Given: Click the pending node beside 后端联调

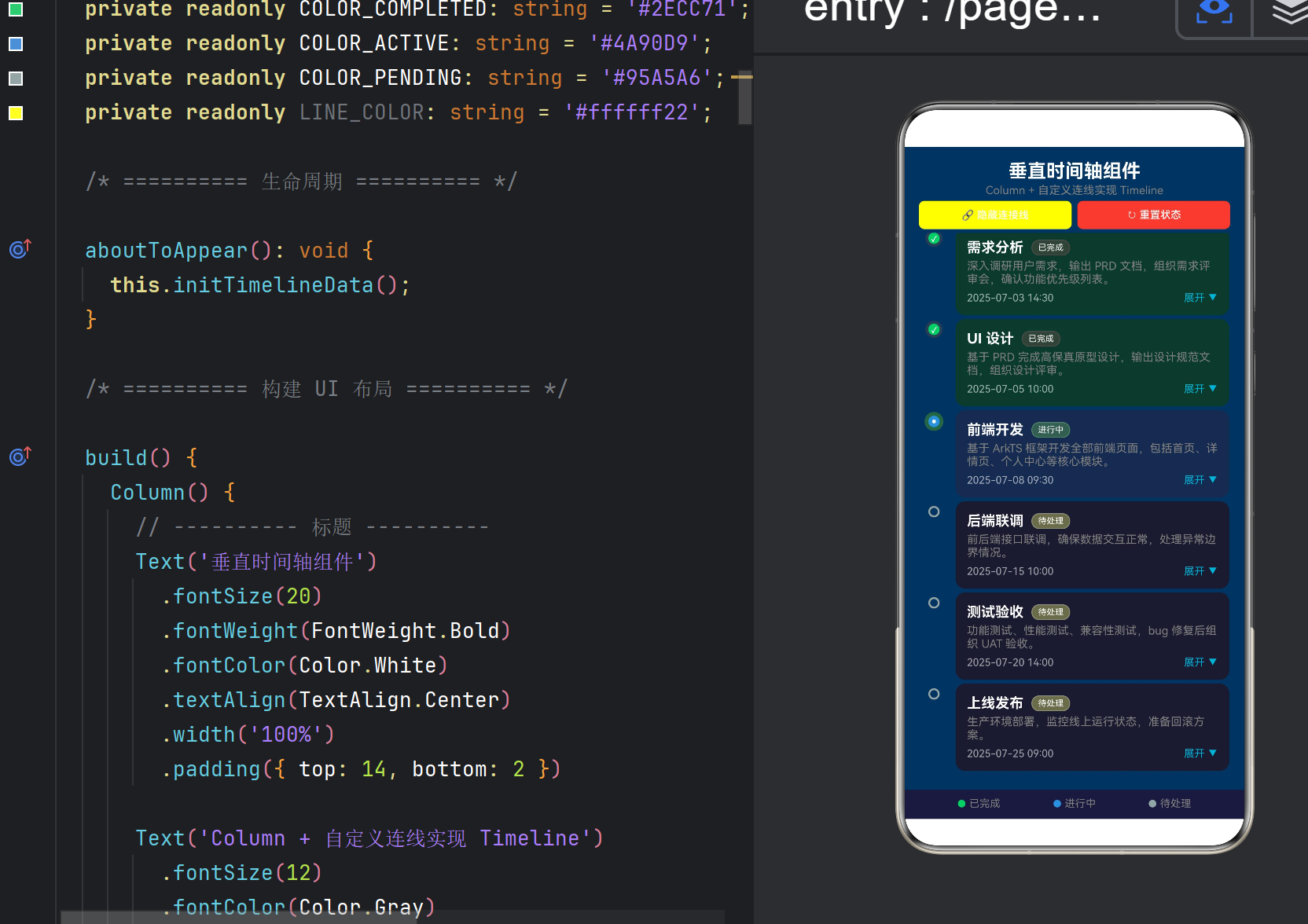Looking at the screenshot, I should pyautogui.click(x=934, y=512).
